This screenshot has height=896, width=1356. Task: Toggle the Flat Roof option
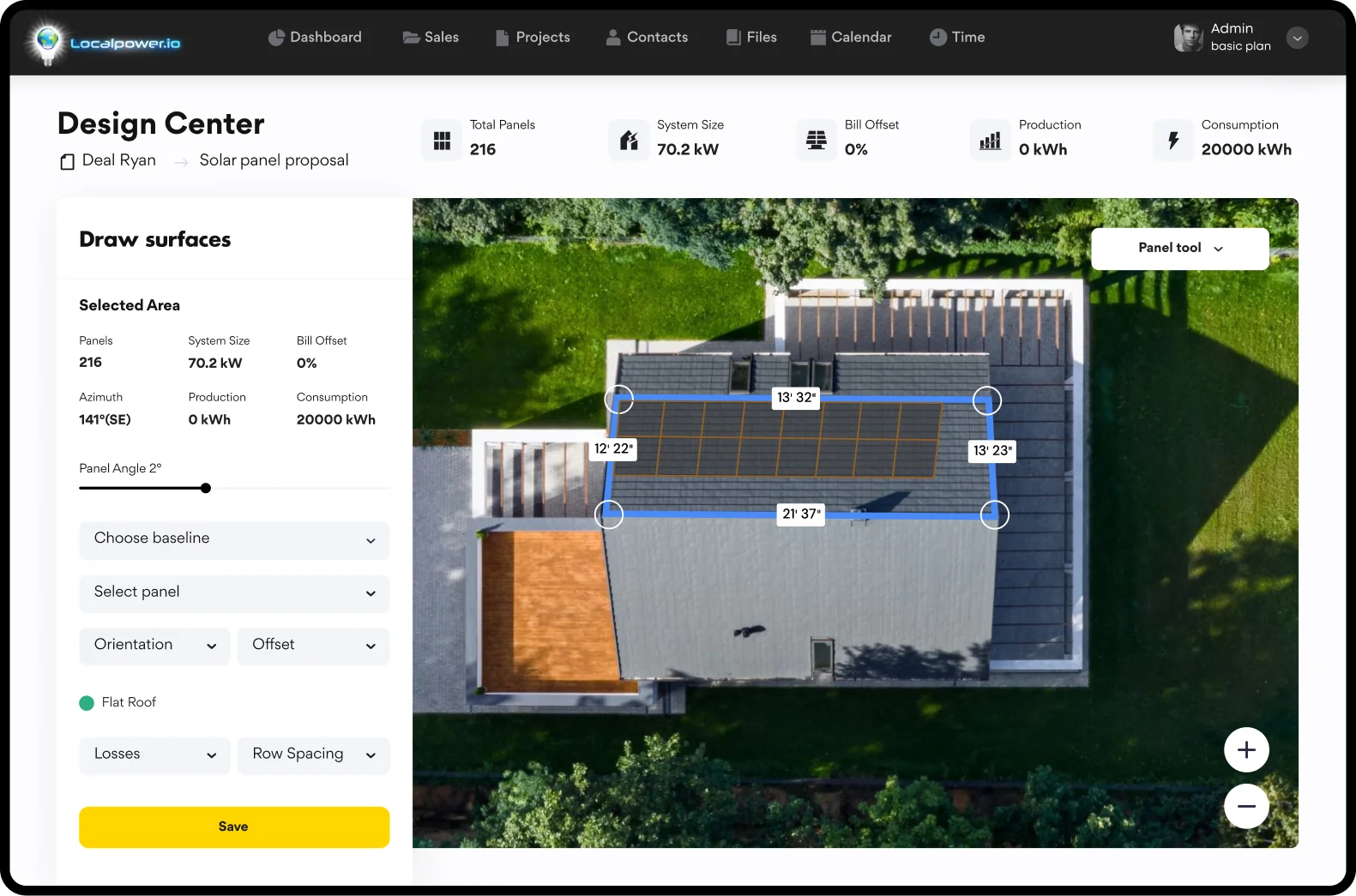pos(87,703)
